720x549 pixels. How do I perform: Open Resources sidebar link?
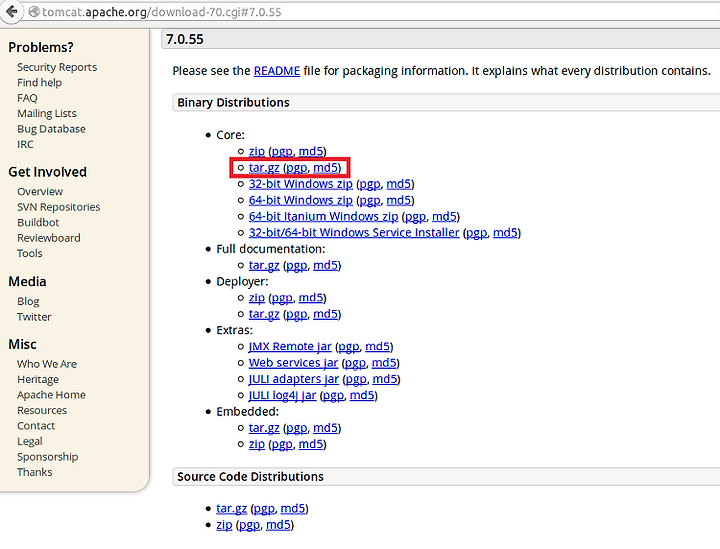(42, 410)
